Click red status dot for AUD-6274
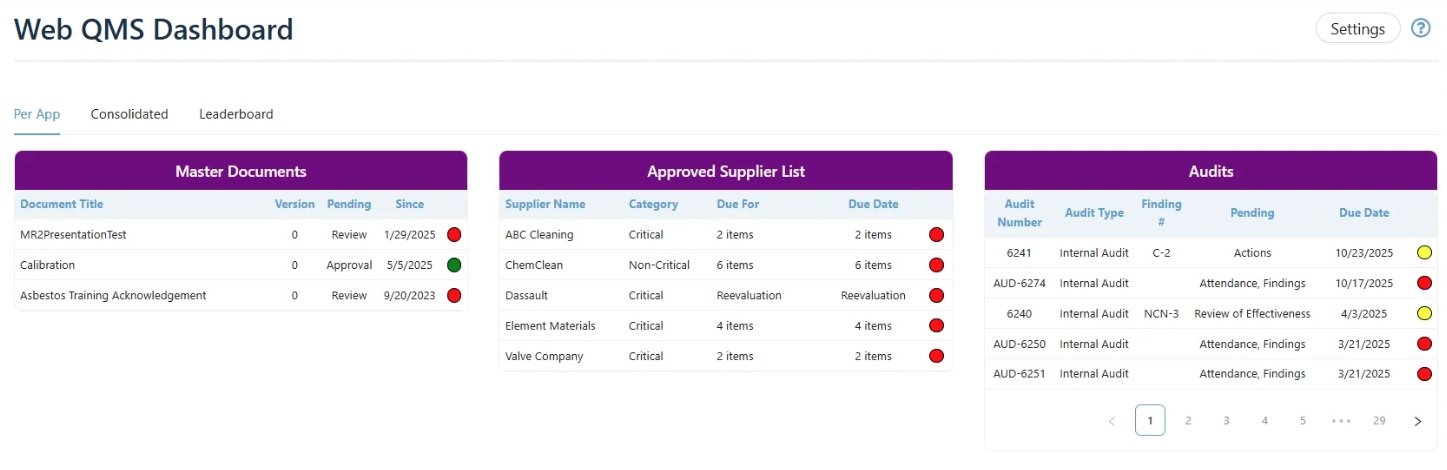1447x470 pixels. tap(1424, 283)
